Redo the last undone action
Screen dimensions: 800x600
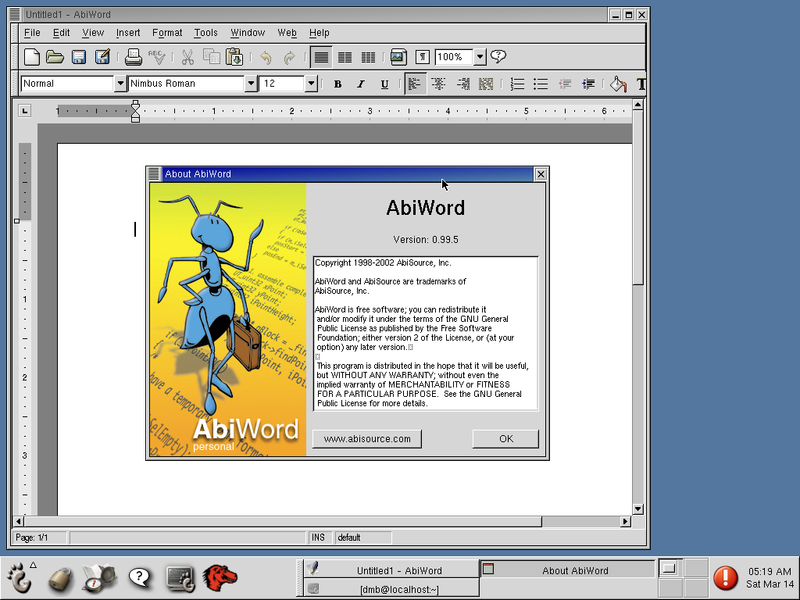289,57
